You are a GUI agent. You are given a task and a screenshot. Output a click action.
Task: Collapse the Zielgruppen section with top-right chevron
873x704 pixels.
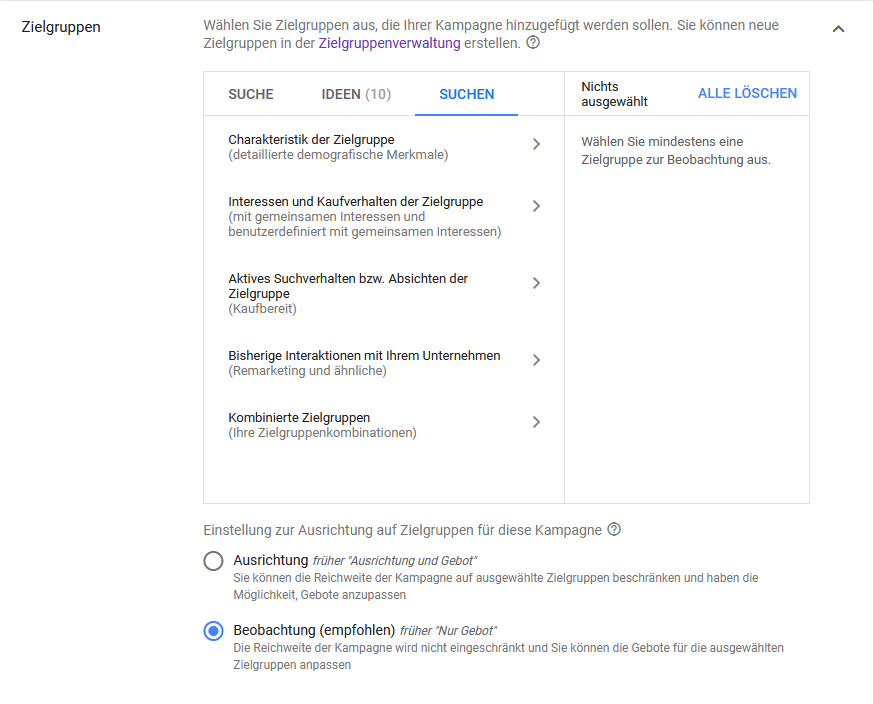coord(838,29)
